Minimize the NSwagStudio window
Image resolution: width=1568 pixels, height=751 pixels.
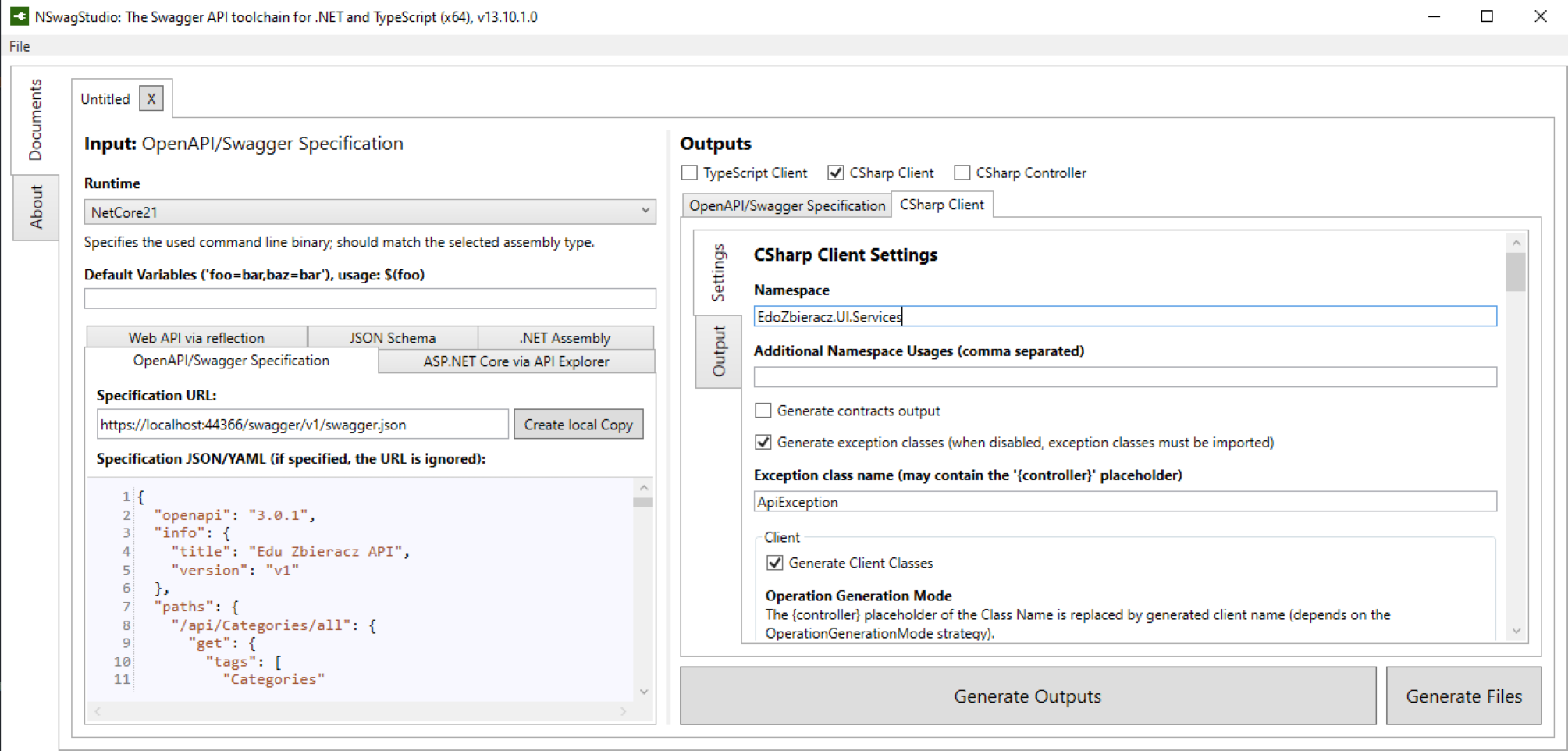1434,16
